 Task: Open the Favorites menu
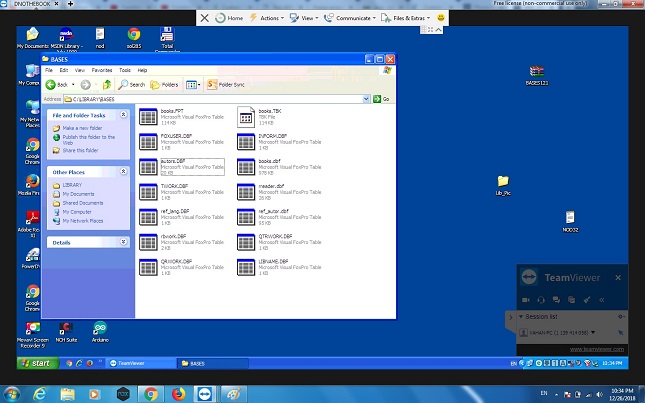(101, 70)
